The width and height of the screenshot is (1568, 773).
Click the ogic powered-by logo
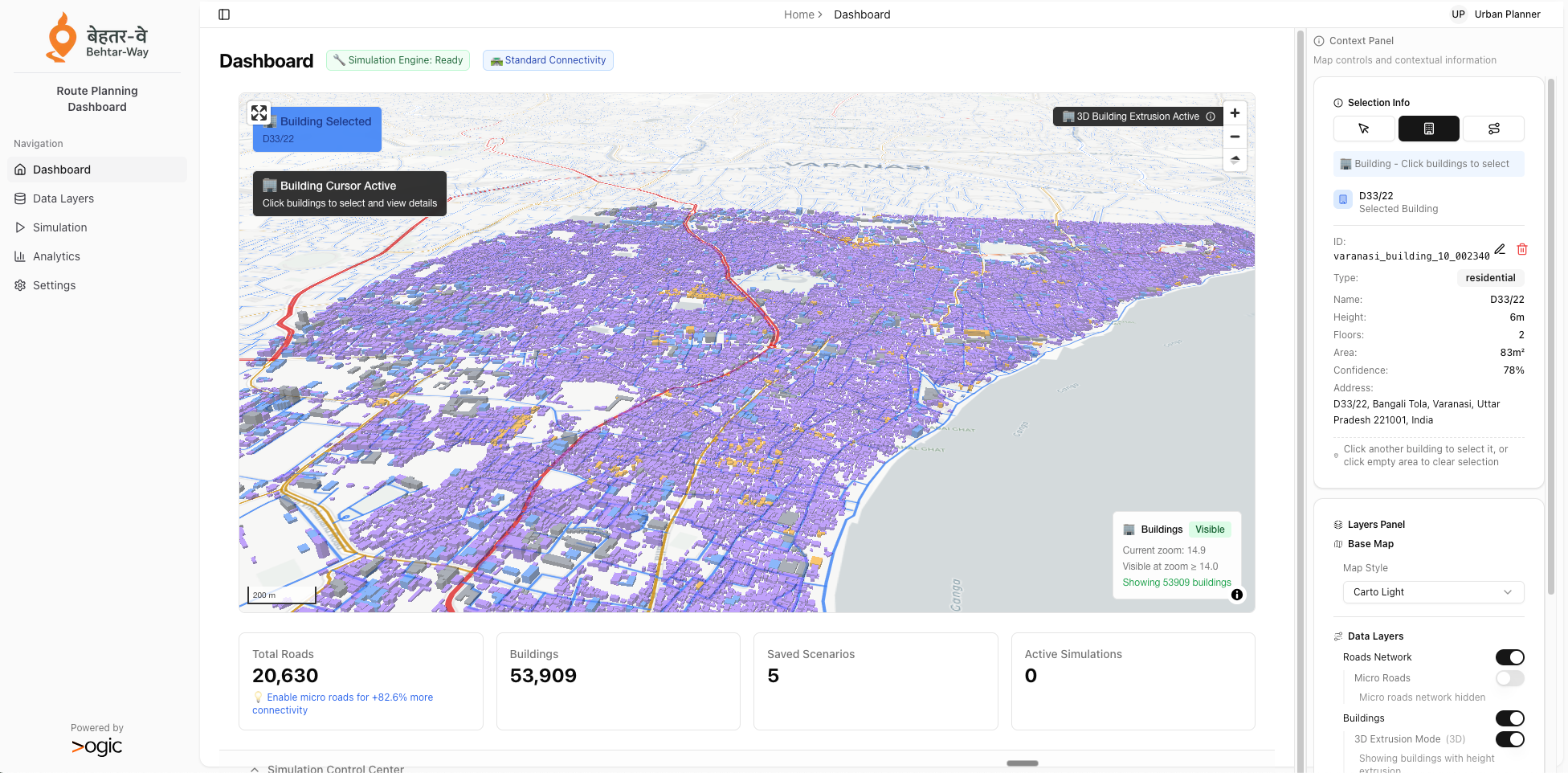97,746
